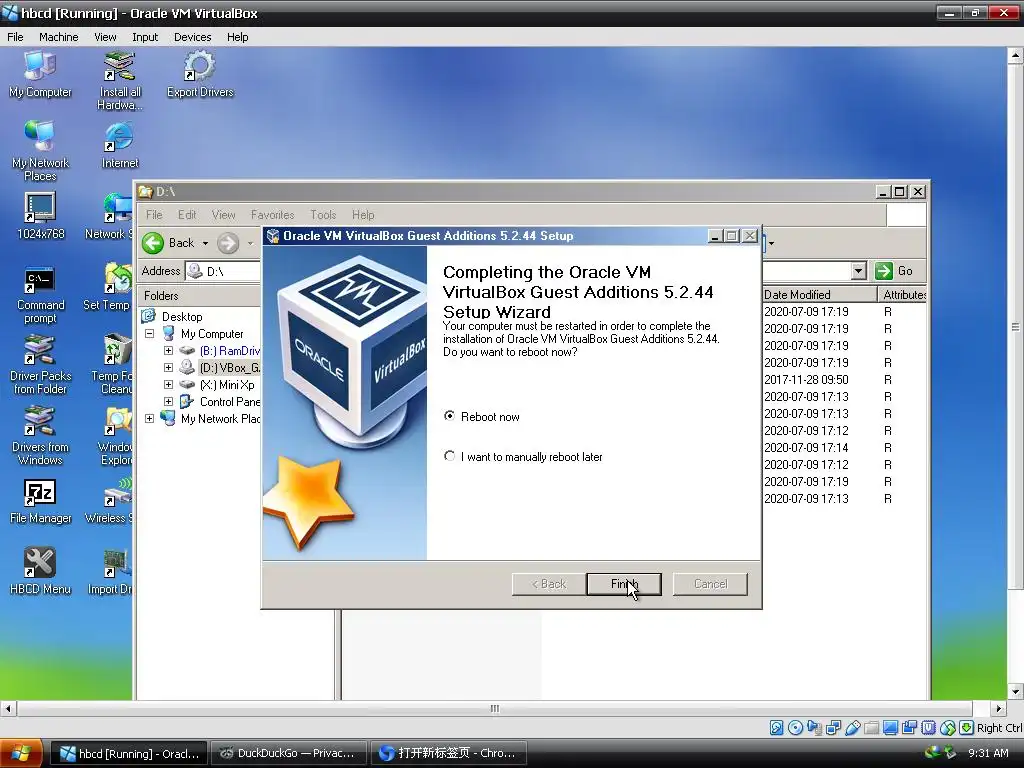Image resolution: width=1024 pixels, height=768 pixels.
Task: Click the Forward arrow in the D:\ window
Action: (228, 243)
